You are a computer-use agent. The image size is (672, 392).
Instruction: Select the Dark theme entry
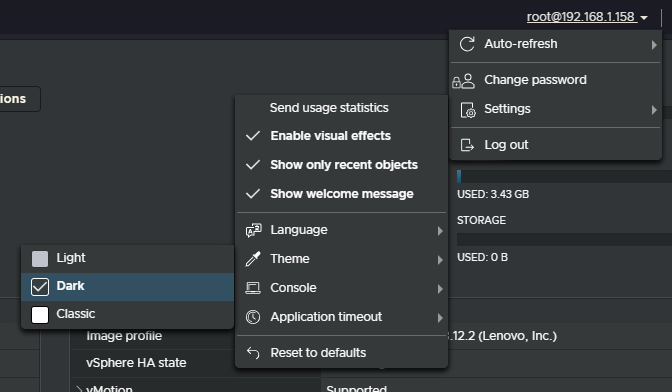(128, 286)
